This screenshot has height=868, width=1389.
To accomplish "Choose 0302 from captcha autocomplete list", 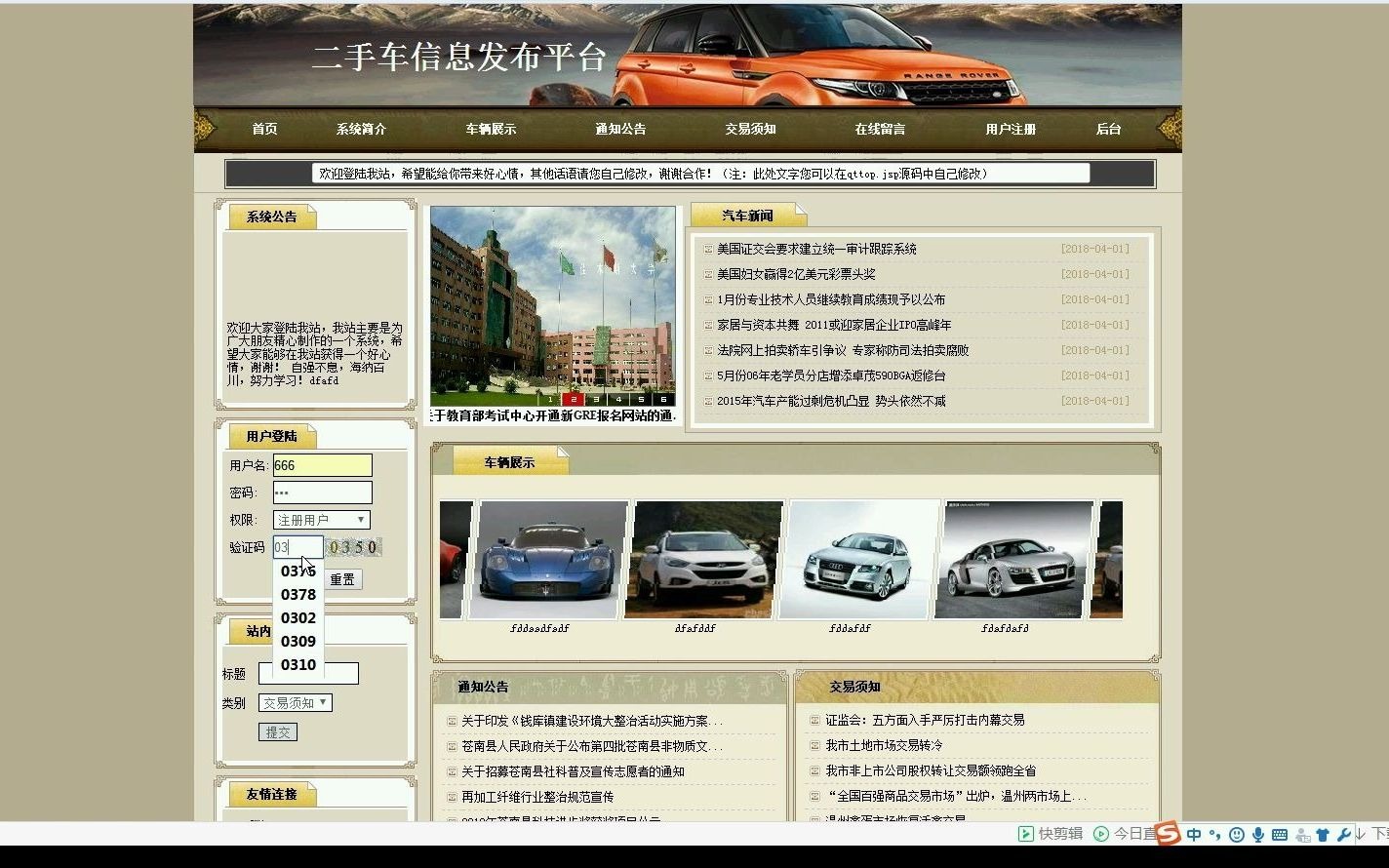I will click(298, 617).
